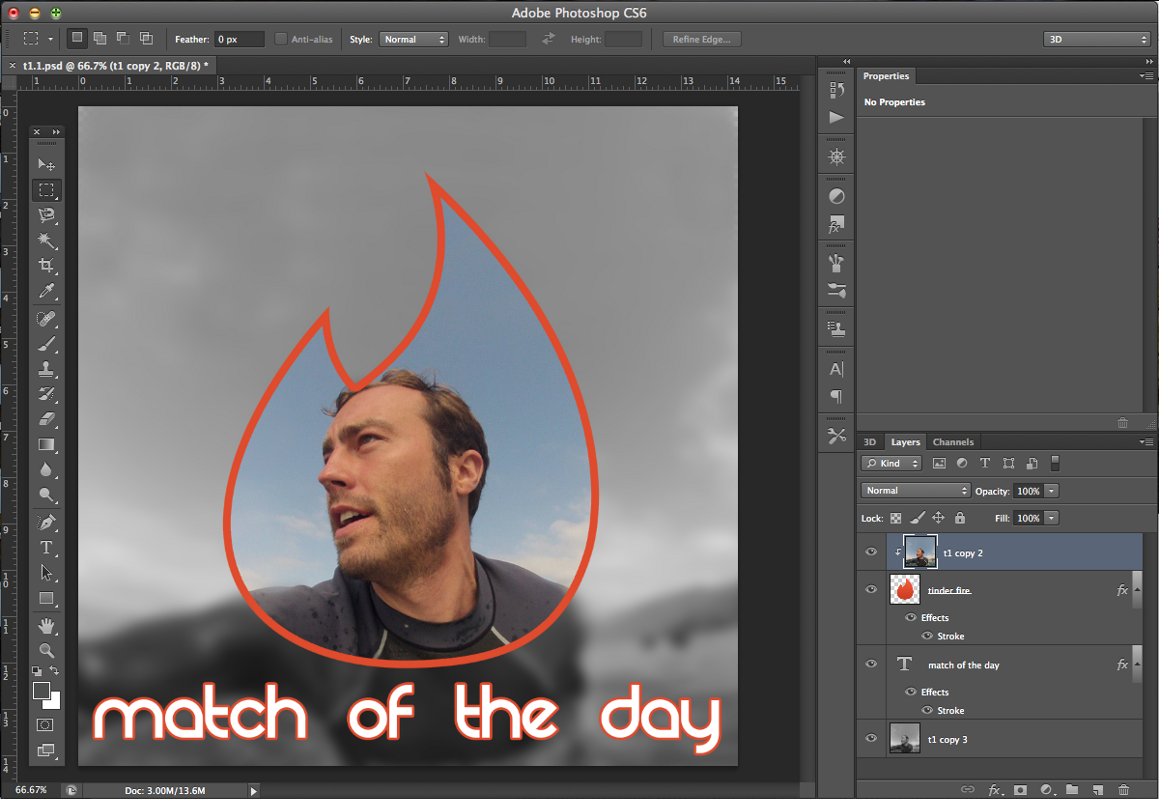Screen dimensions: 1159x799
Task: Open the Opacity slider dropdown arrow
Action: pos(1051,491)
